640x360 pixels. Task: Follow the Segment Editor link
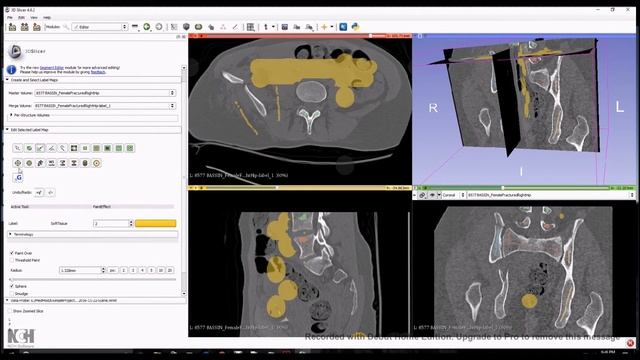pos(51,68)
